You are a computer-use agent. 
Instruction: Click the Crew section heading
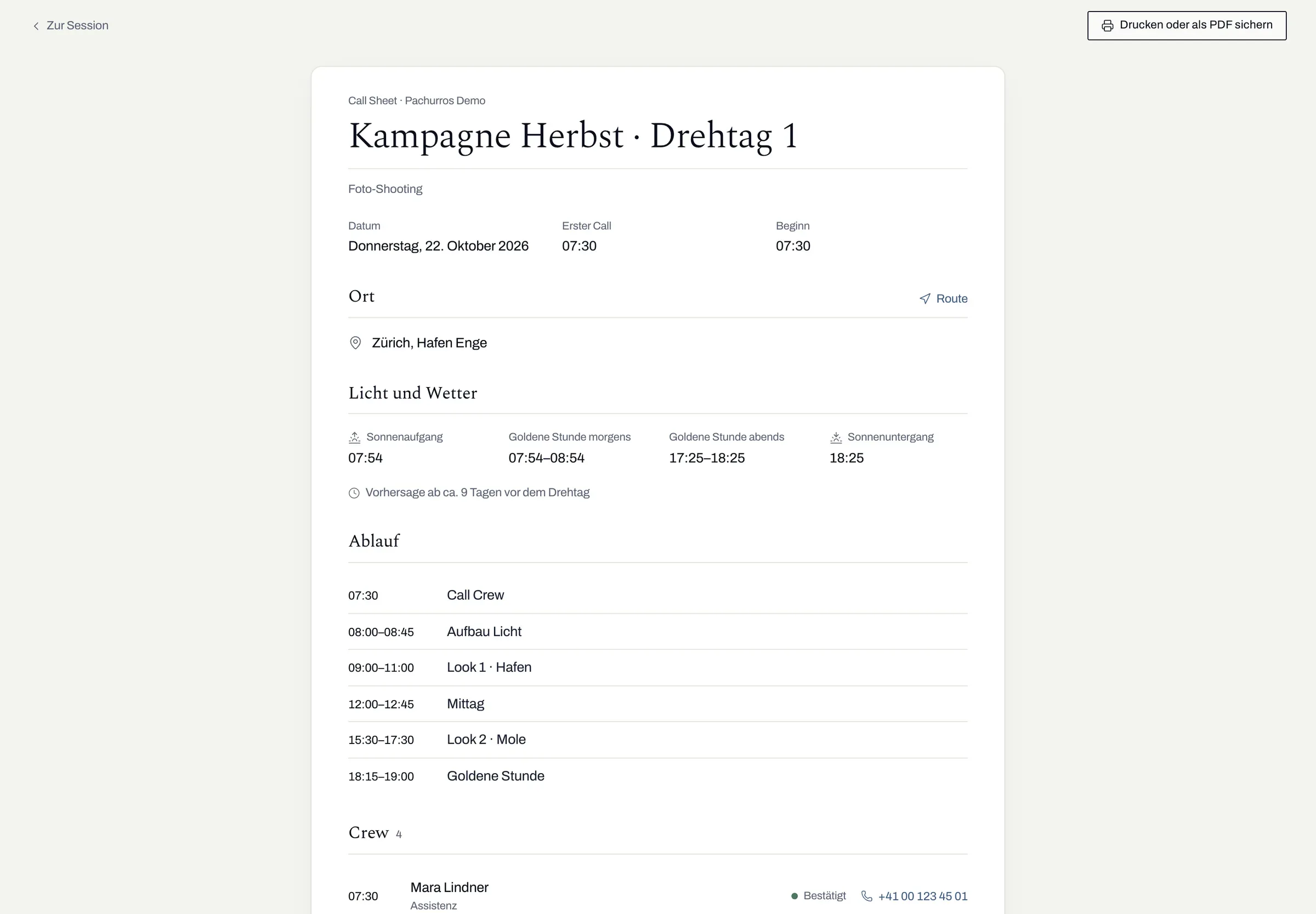click(x=368, y=833)
